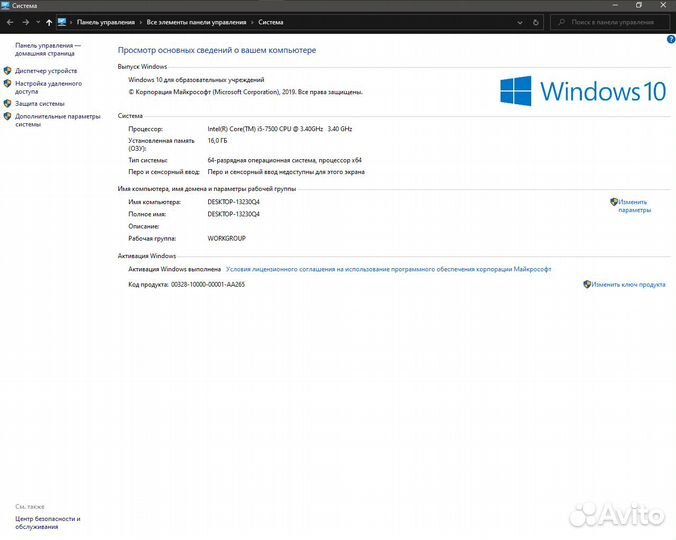Click Изменить ключ продукта link

click(628, 285)
